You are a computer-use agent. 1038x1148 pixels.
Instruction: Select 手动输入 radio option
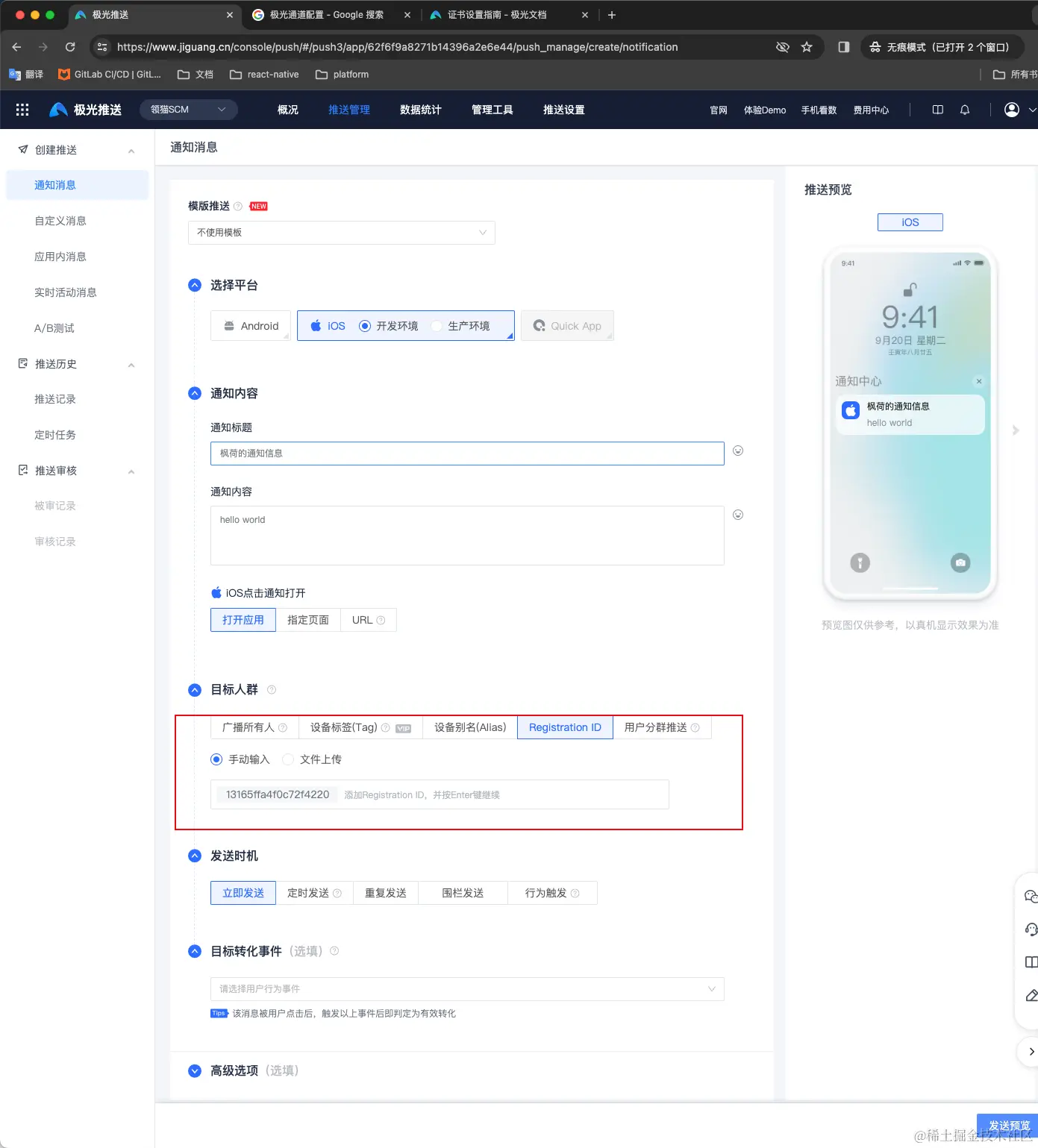pos(216,759)
